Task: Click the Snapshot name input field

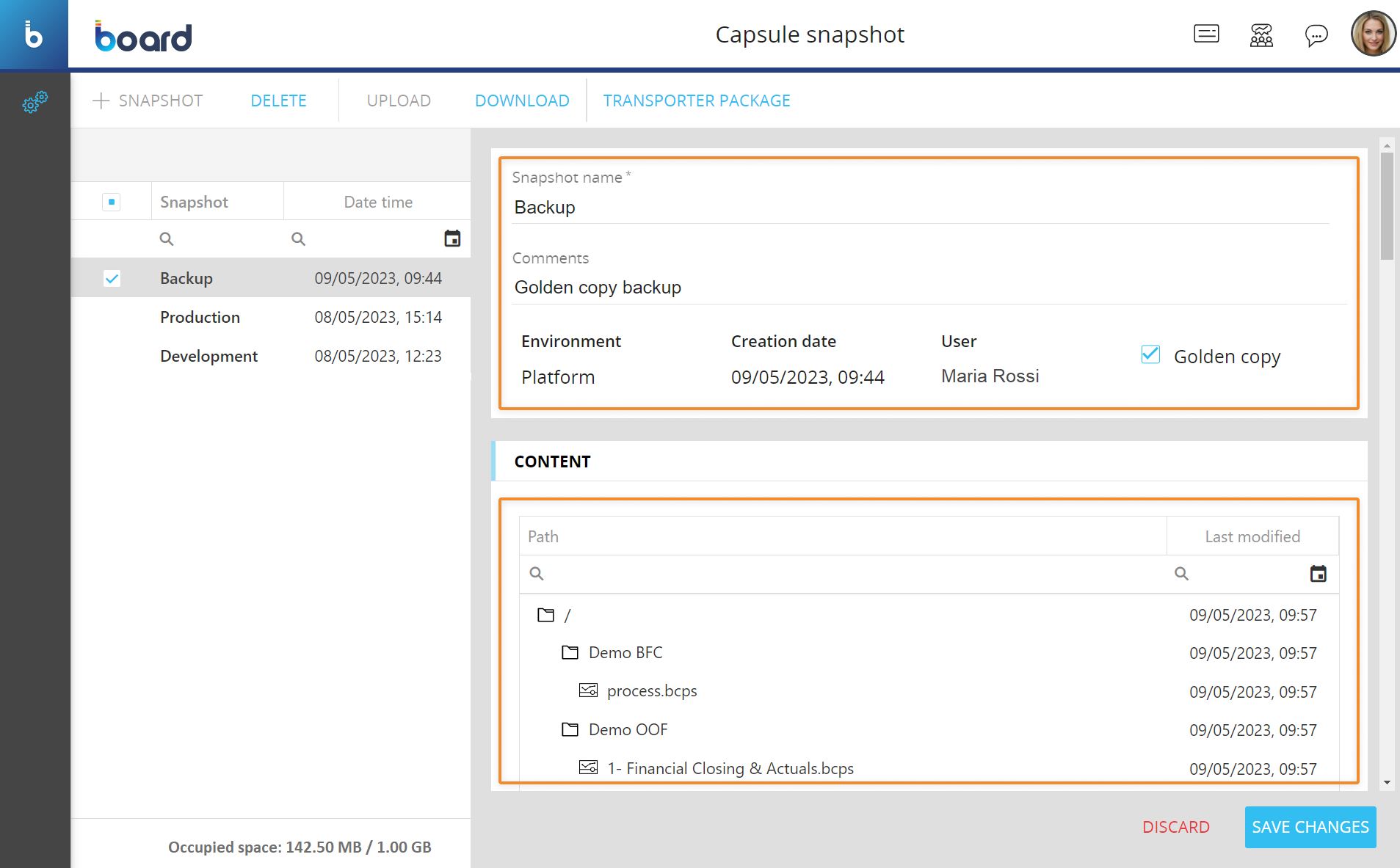Action: (x=921, y=208)
